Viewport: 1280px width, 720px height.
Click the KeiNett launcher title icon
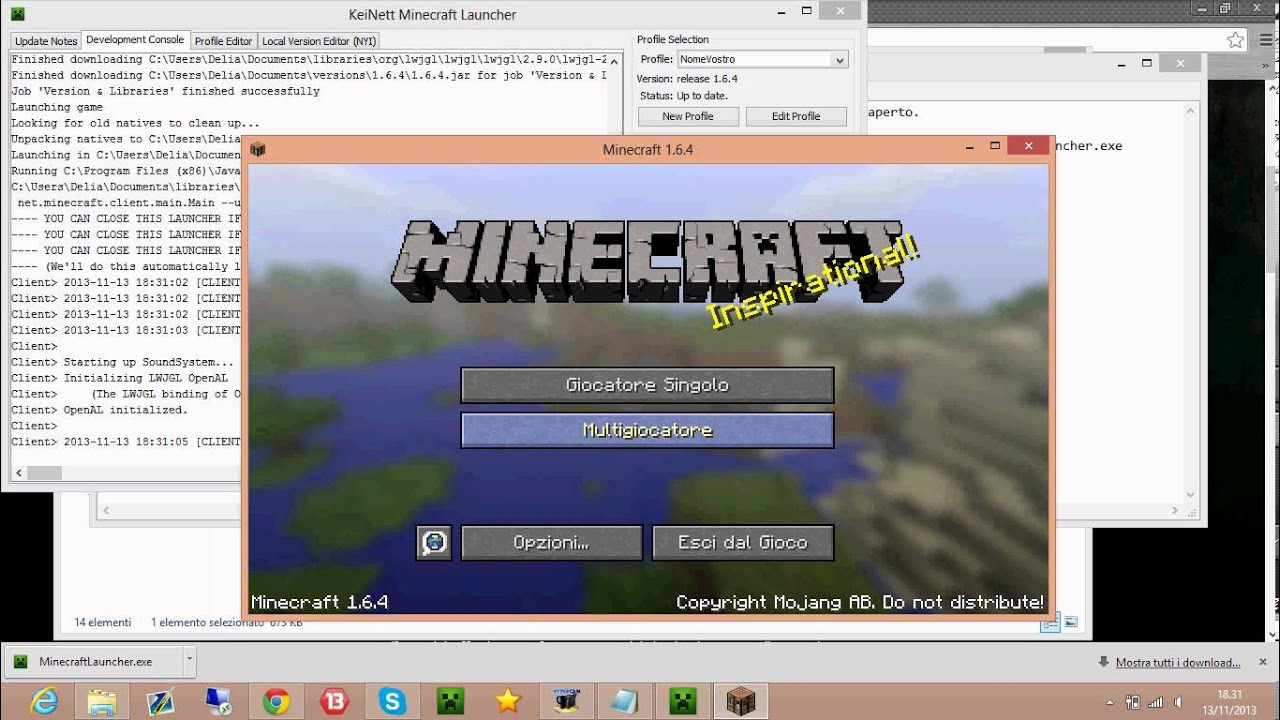pos(17,14)
